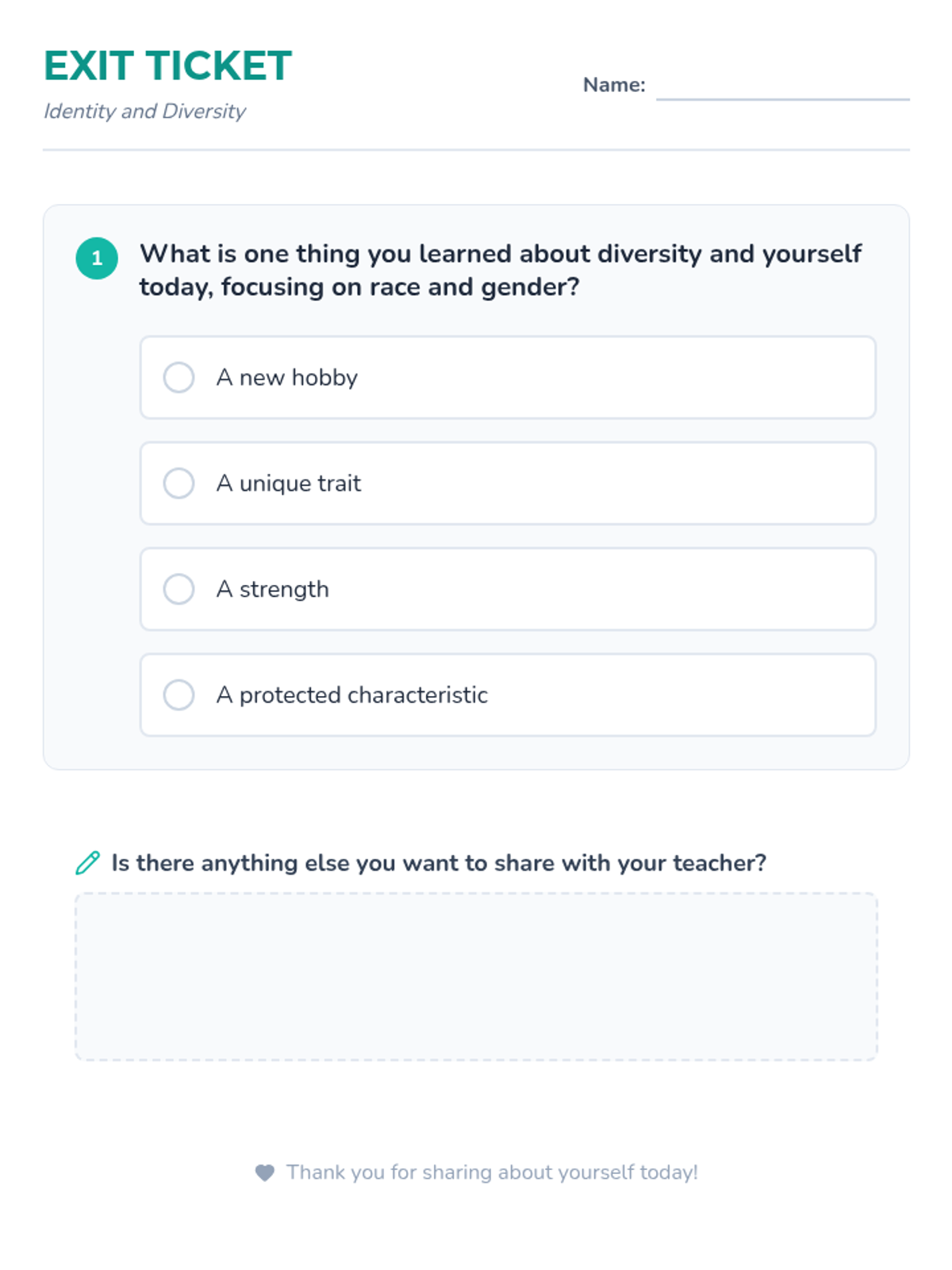Click inside the dashed teacher response box

click(x=476, y=976)
